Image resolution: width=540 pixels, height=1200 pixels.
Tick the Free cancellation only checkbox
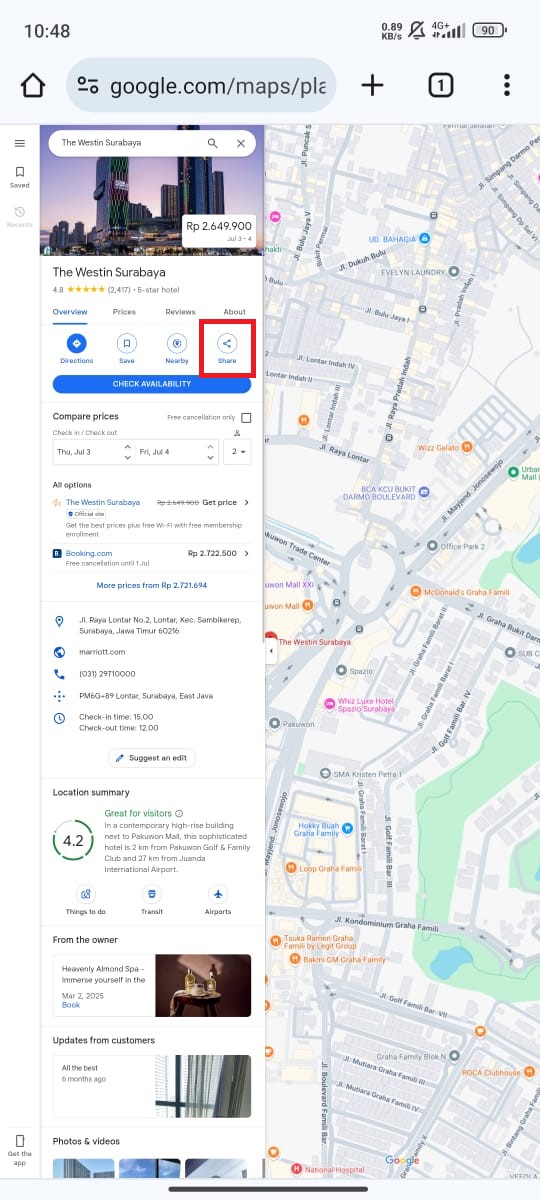(x=246, y=417)
